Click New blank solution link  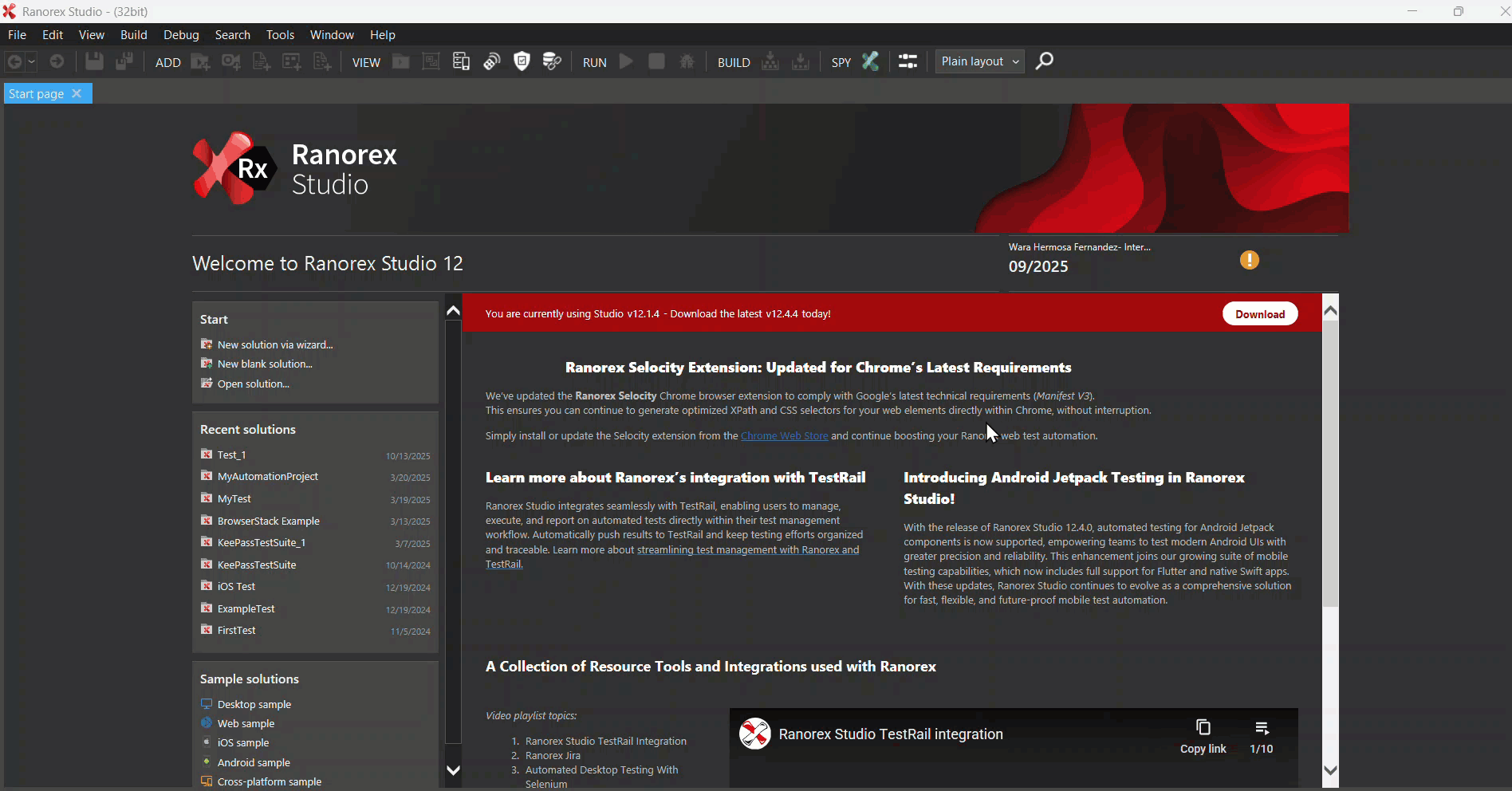point(265,364)
